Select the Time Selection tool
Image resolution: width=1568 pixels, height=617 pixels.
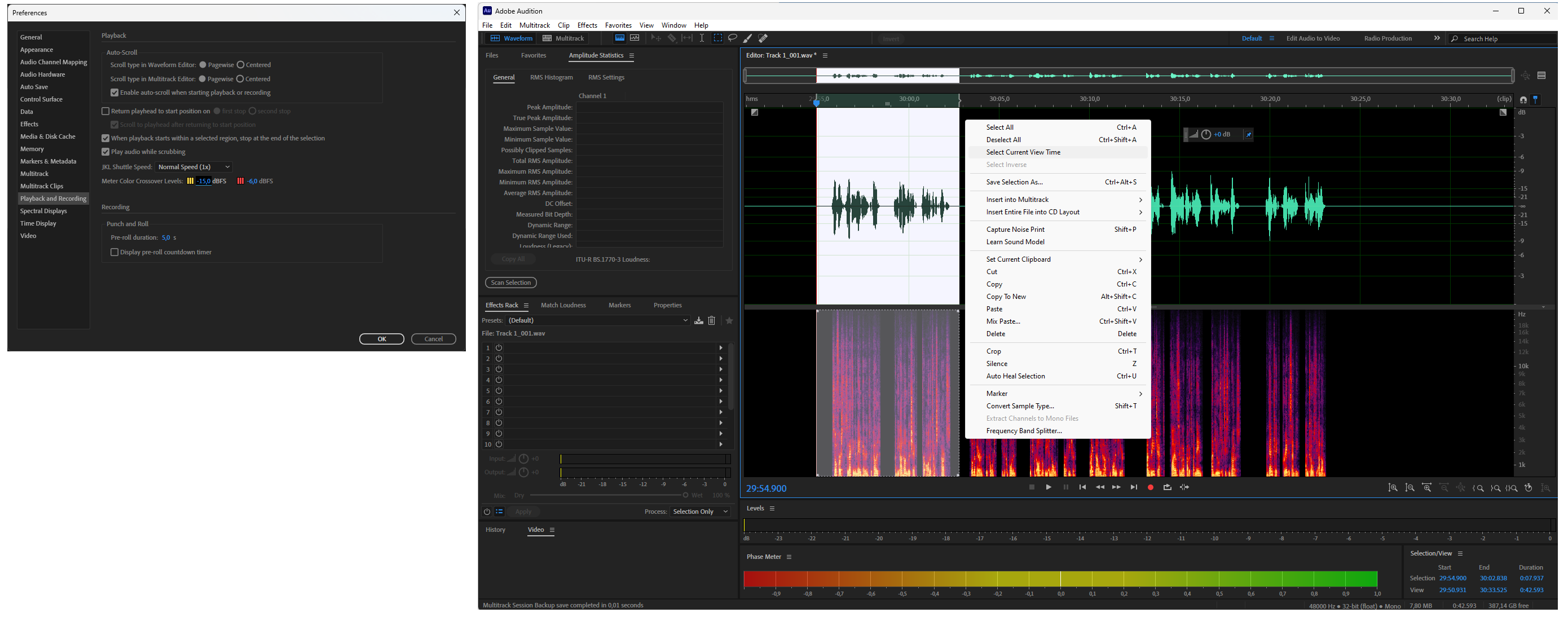(x=702, y=38)
